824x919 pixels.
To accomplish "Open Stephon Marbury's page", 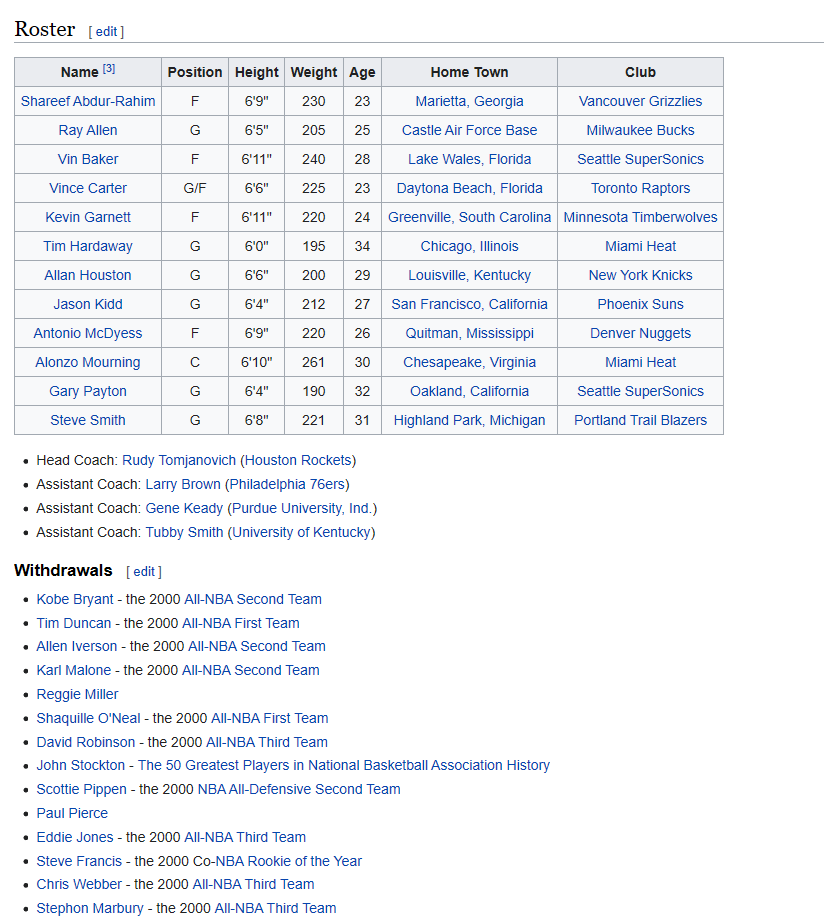I will coord(91,908).
